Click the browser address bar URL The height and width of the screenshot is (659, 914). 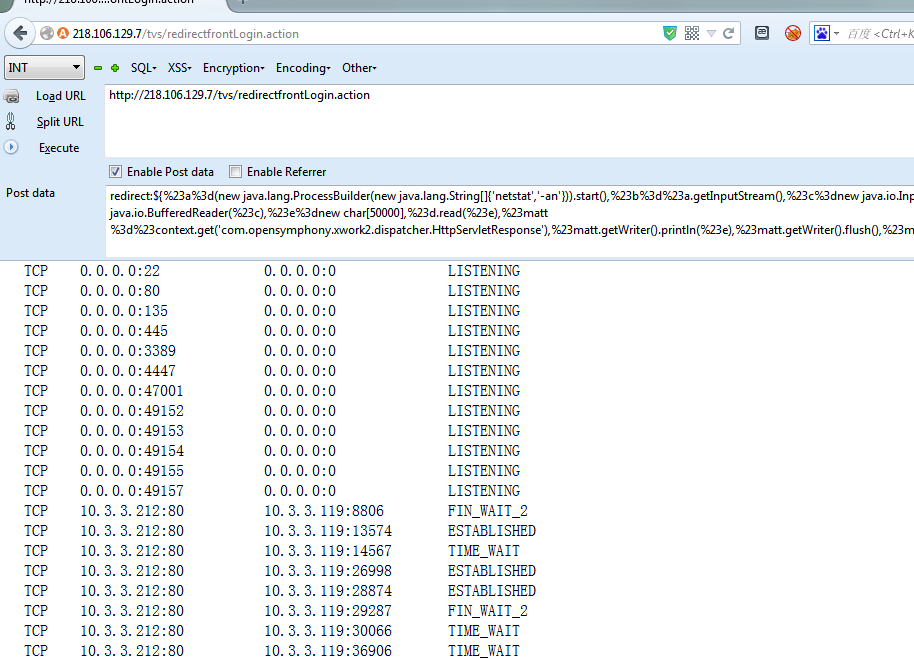[185, 34]
